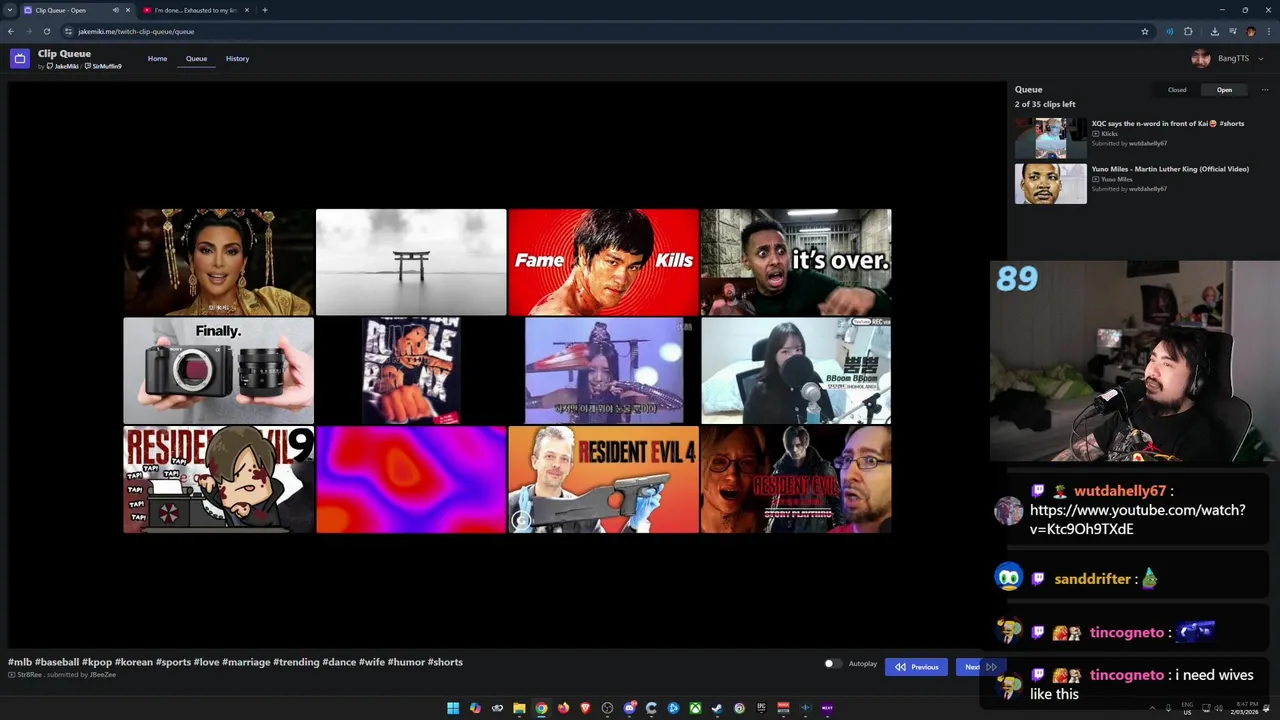The height and width of the screenshot is (720, 1280).
Task: Toggle the Autoplay switch
Action: (x=831, y=664)
